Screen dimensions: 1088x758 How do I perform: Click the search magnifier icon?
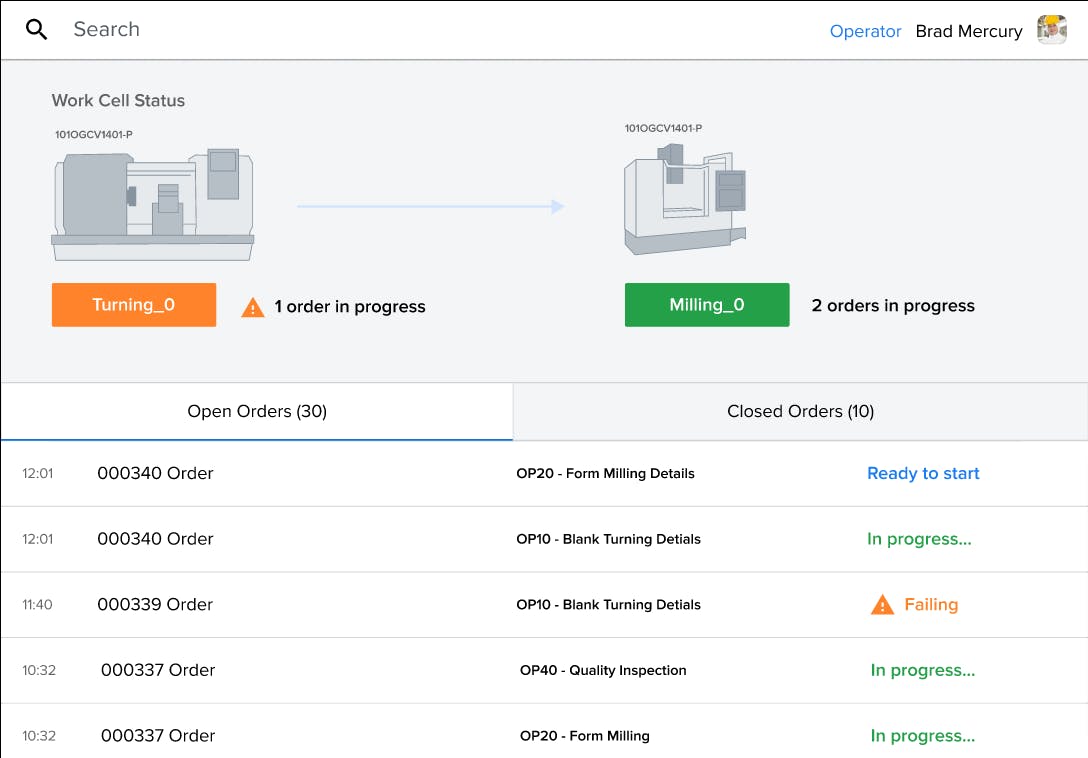click(37, 30)
